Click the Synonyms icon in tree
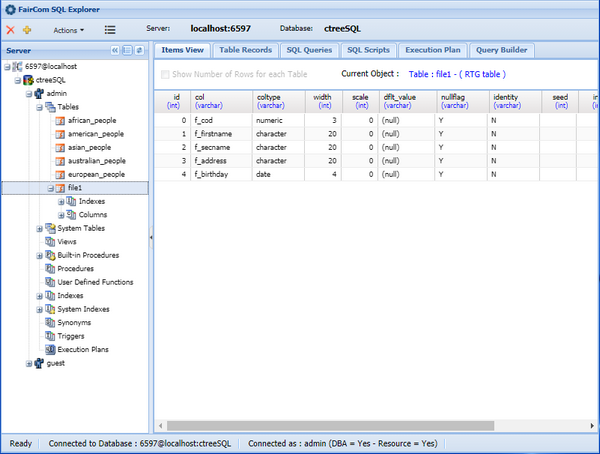The height and width of the screenshot is (454, 600). 50,323
